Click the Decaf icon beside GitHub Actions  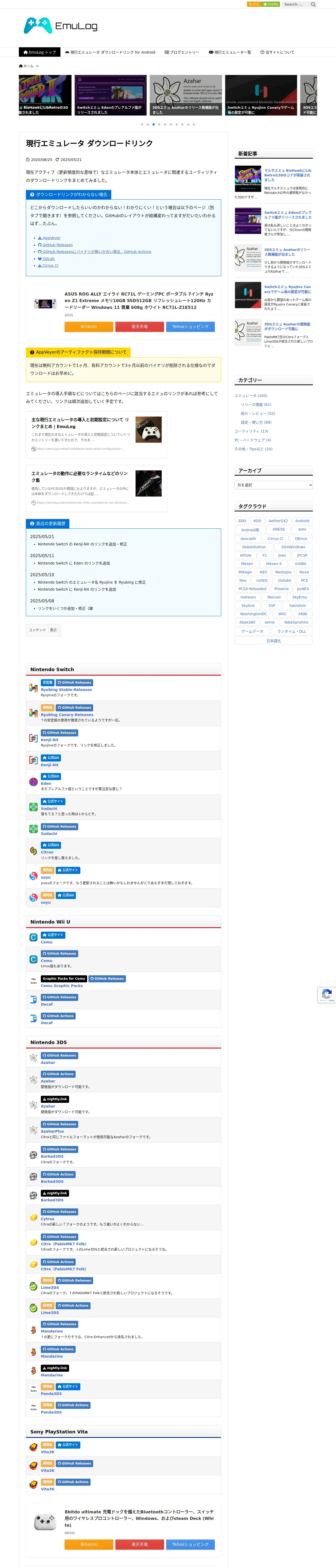[x=33, y=1018]
